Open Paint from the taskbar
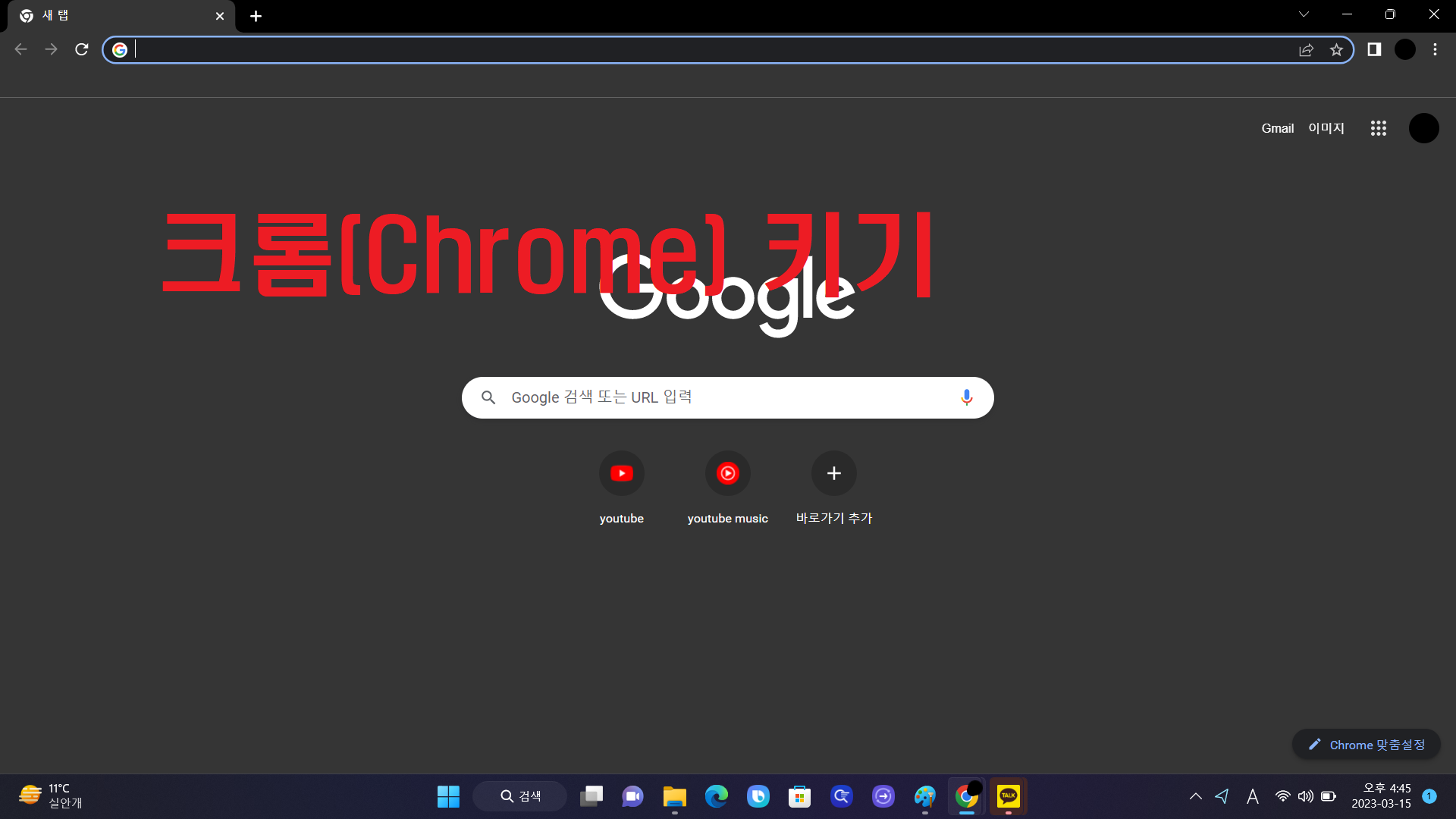Image resolution: width=1456 pixels, height=819 pixels. 924,796
